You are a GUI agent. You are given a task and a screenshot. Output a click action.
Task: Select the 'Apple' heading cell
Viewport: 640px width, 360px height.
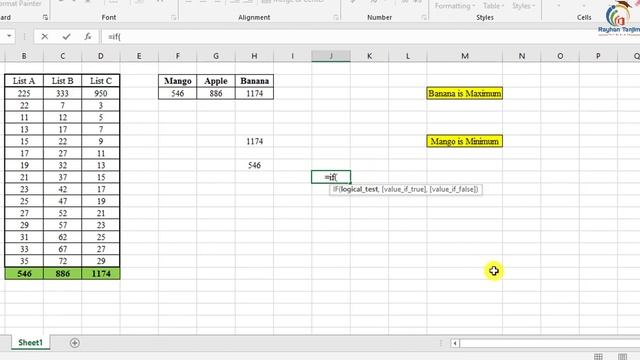pos(216,81)
